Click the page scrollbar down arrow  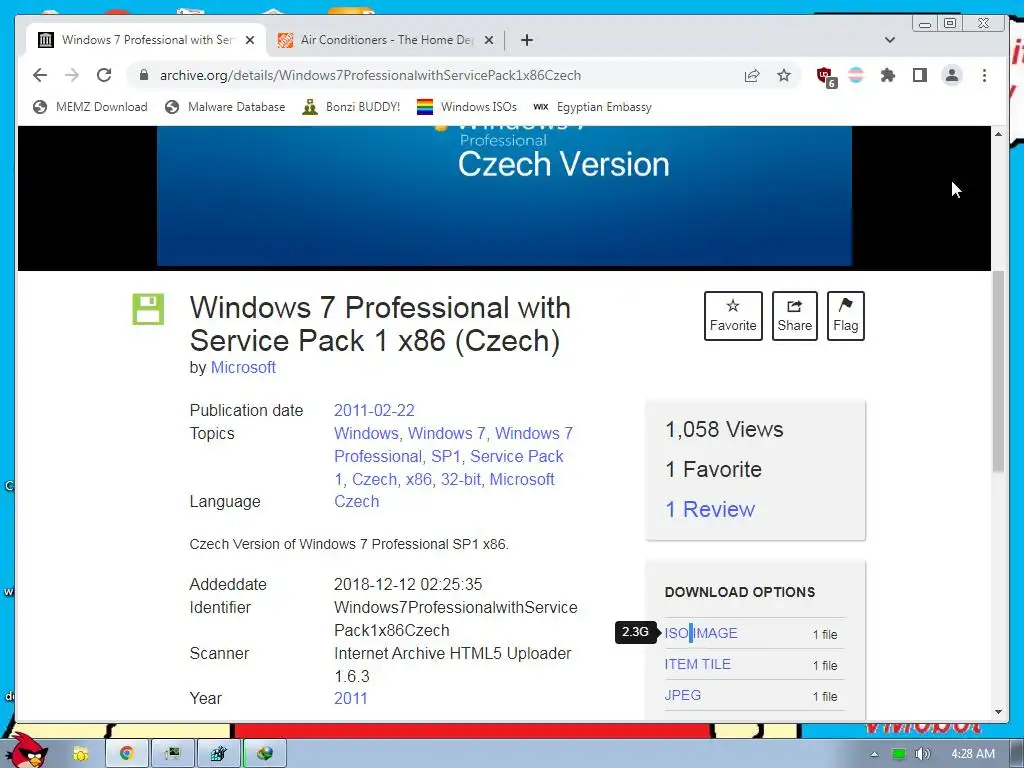(999, 712)
